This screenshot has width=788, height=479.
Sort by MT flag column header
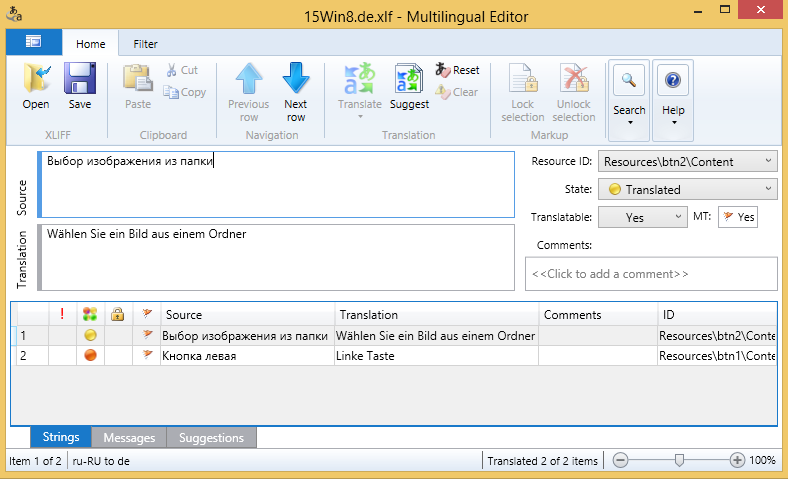coord(147,314)
